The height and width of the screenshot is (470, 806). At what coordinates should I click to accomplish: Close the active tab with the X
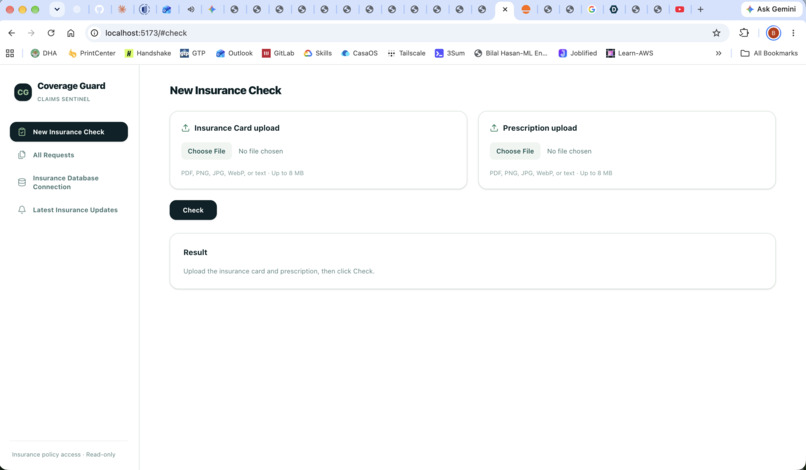pyautogui.click(x=505, y=9)
